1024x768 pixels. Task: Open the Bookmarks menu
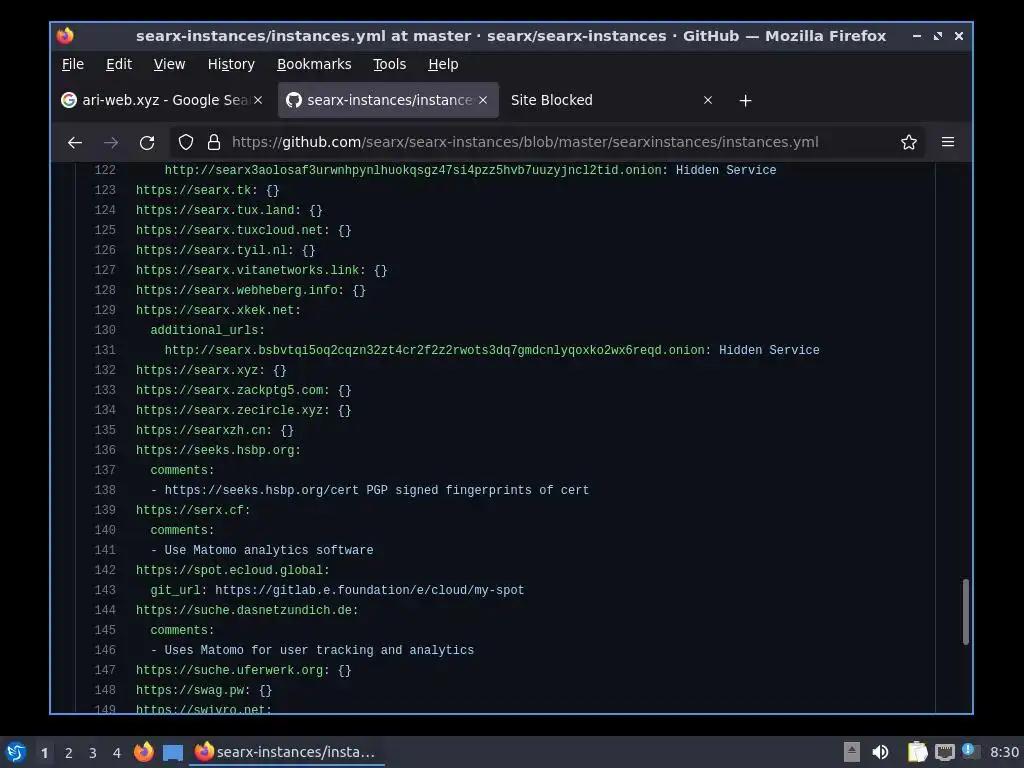(x=314, y=64)
